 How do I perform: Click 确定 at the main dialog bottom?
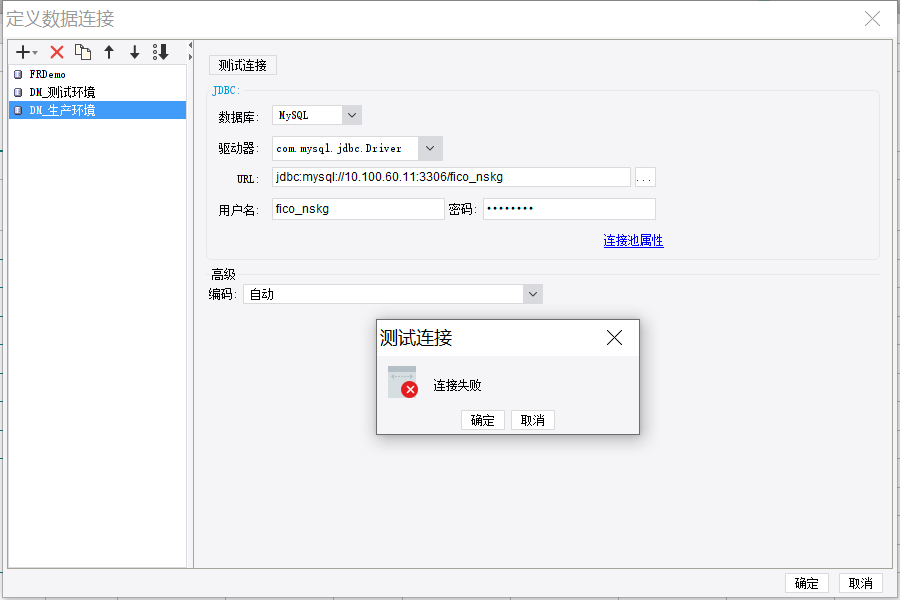(x=806, y=583)
